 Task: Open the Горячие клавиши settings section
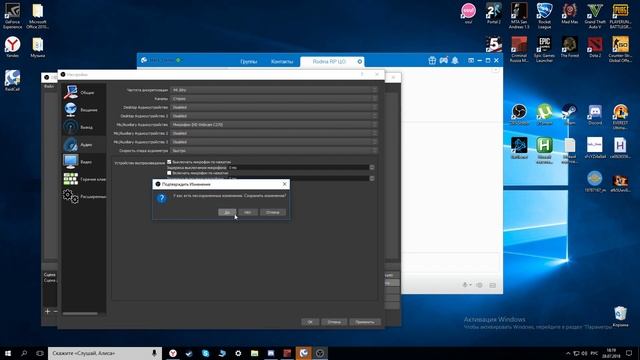84,179
